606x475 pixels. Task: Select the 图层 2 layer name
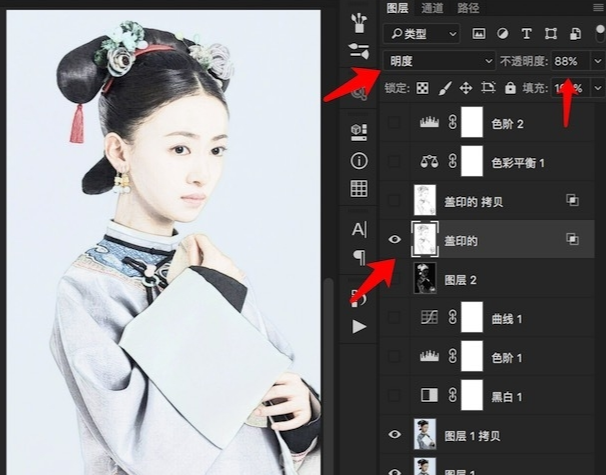tap(460, 280)
